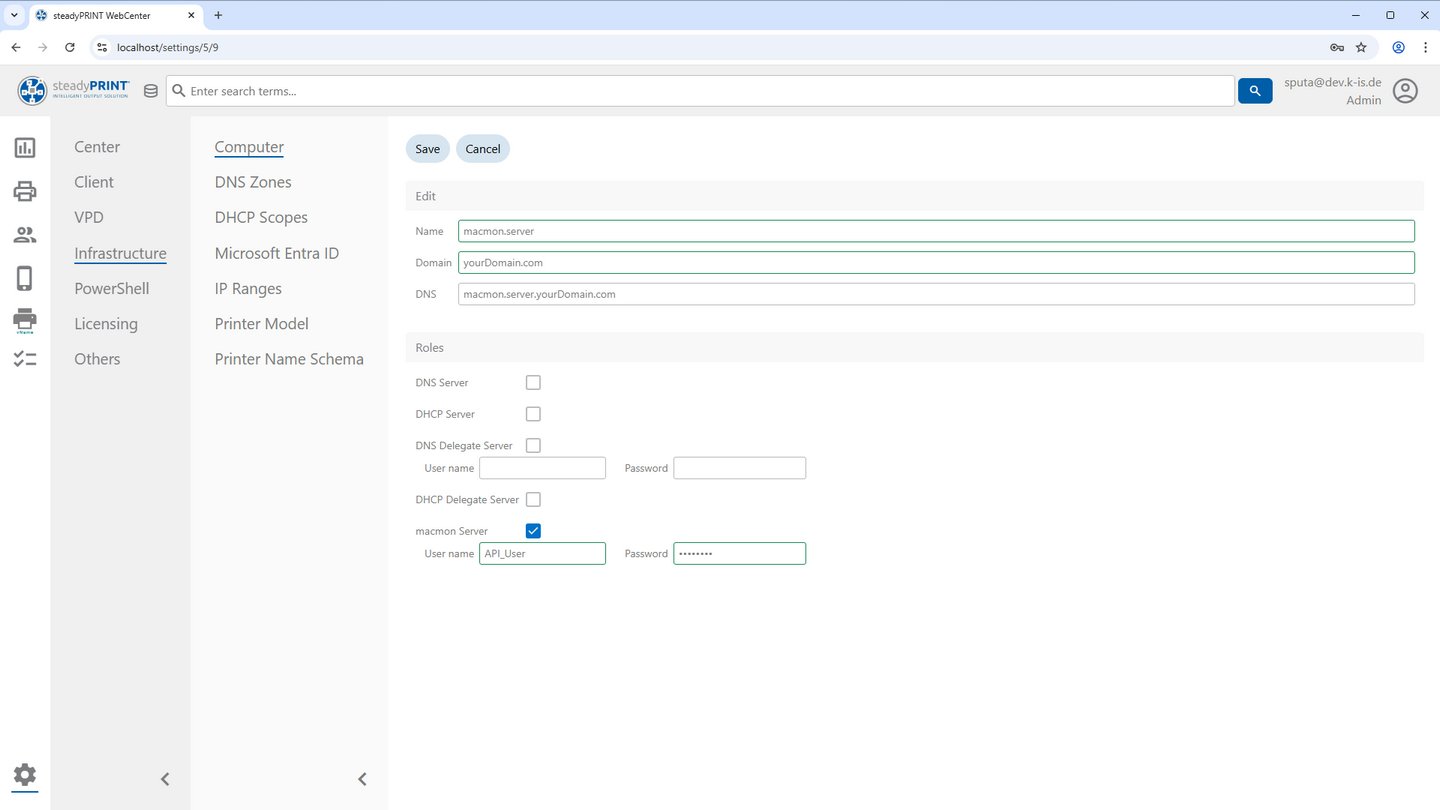
Task: Collapse the first settings navigation column
Action: [x=165, y=779]
